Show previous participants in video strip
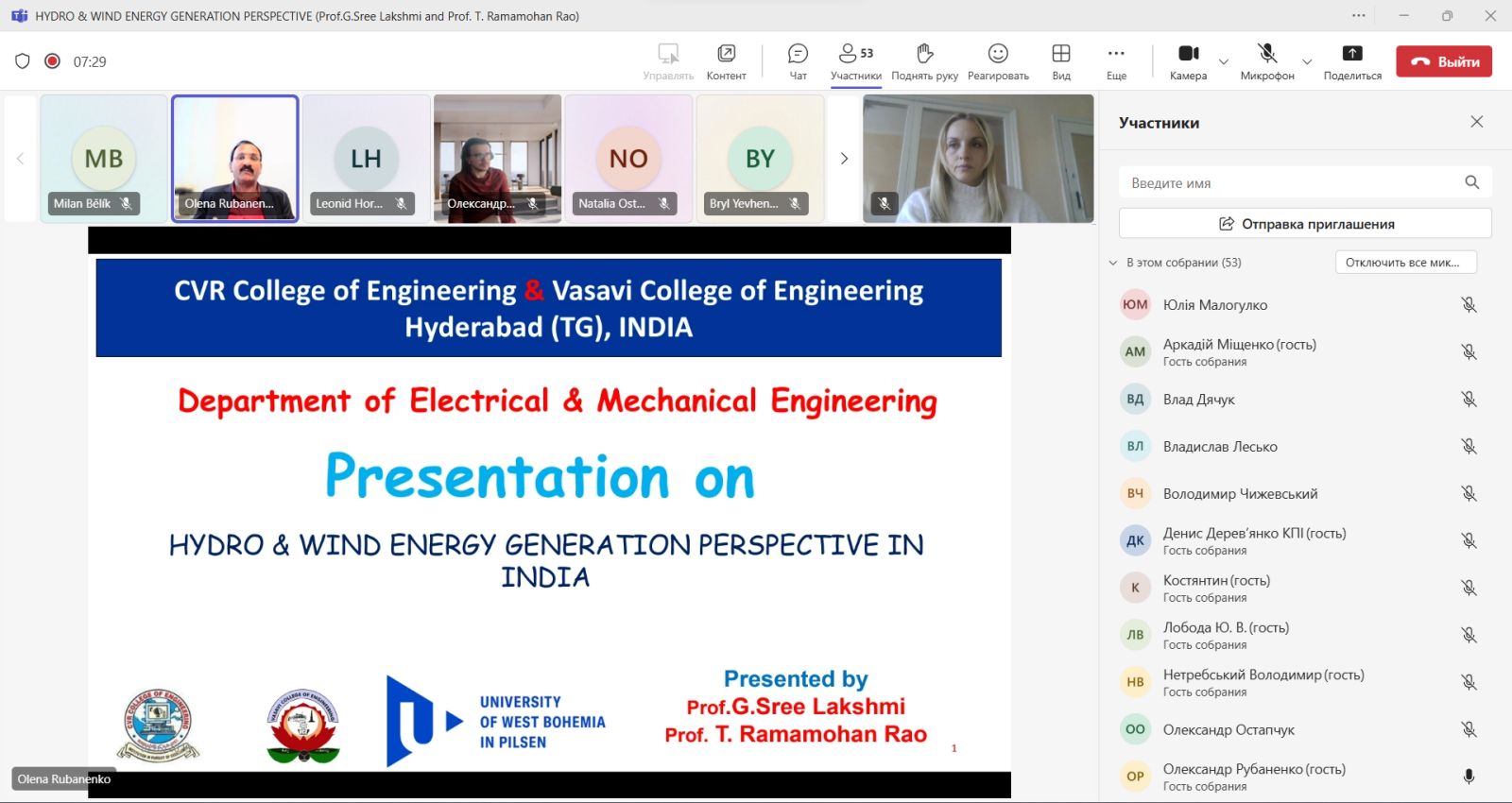This screenshot has width=1512, height=803. [x=20, y=159]
